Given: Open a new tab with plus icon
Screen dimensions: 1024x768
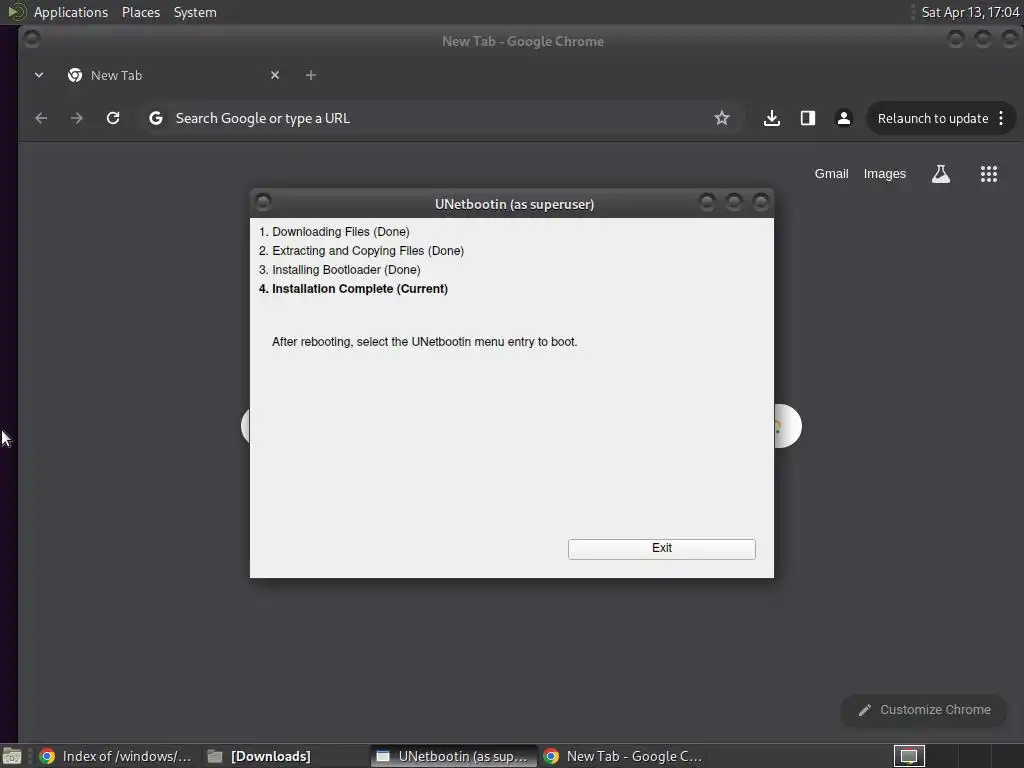Looking at the screenshot, I should coord(311,75).
